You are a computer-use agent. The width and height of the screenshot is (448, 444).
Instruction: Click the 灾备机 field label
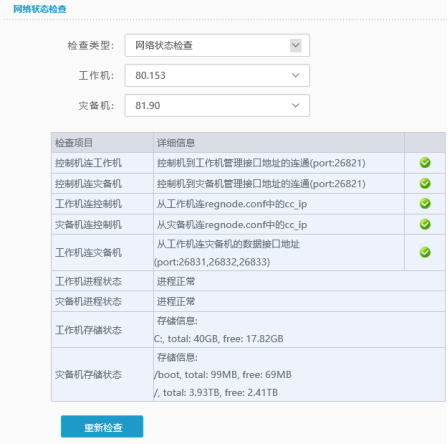point(96,106)
